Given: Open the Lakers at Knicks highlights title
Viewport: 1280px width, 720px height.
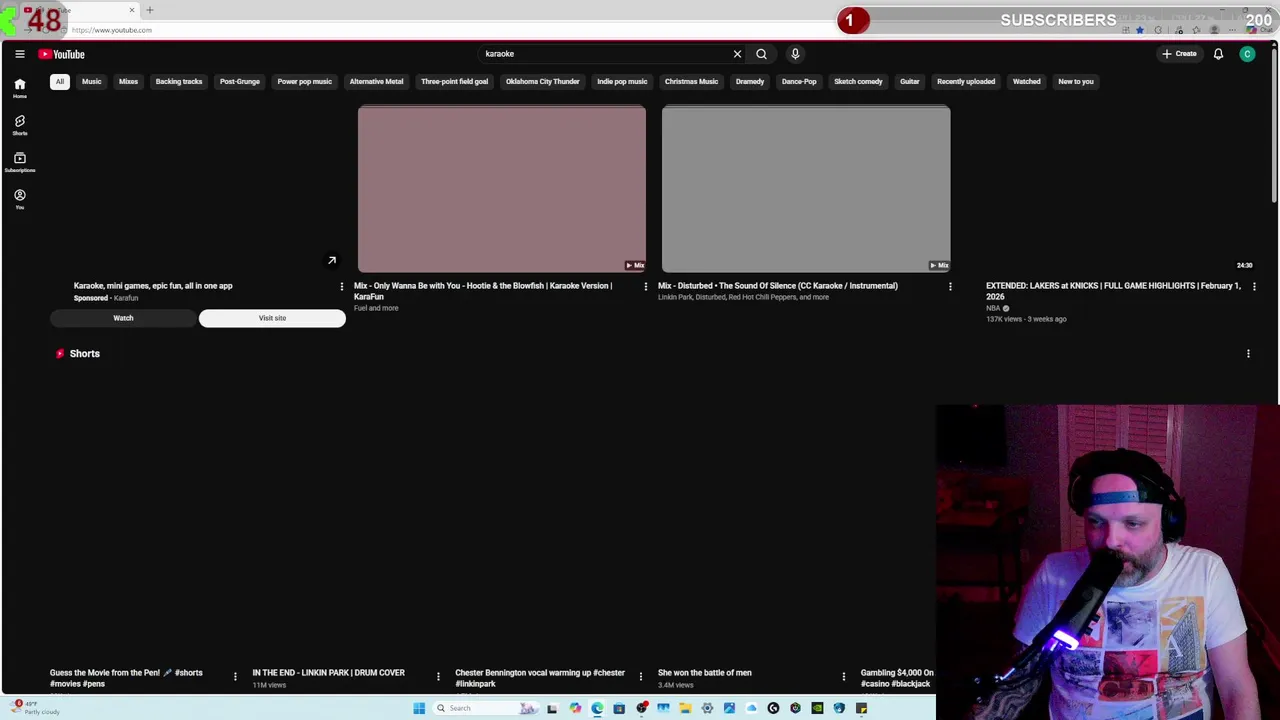Looking at the screenshot, I should [x=1113, y=291].
